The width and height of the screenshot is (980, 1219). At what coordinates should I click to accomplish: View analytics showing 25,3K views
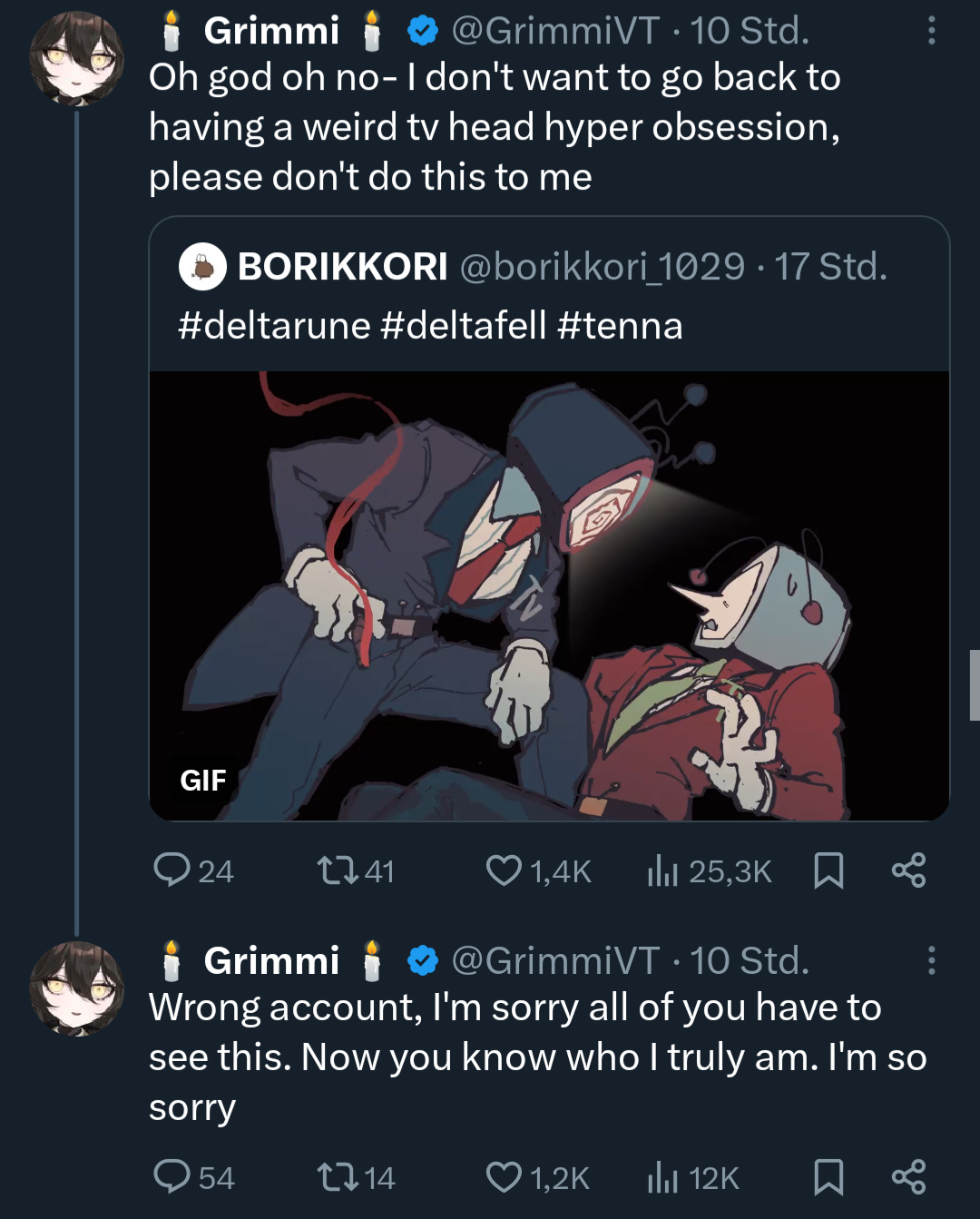click(x=663, y=871)
